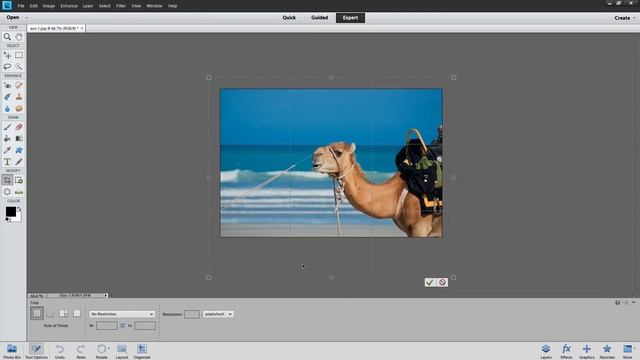Select the Rectangular Marquee tool
The width and height of the screenshot is (640, 360).
click(19, 55)
